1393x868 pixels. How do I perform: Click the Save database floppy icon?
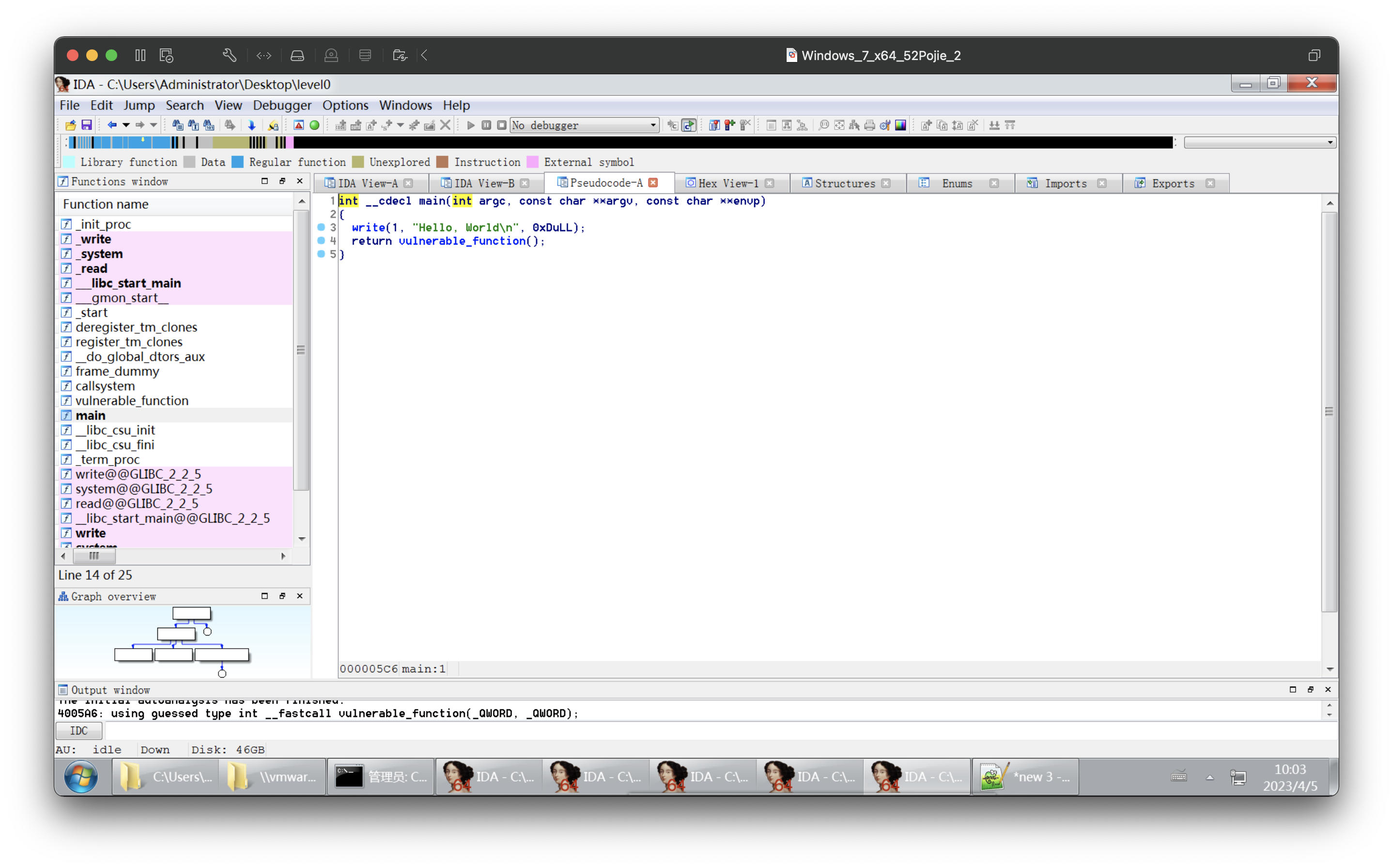click(87, 125)
